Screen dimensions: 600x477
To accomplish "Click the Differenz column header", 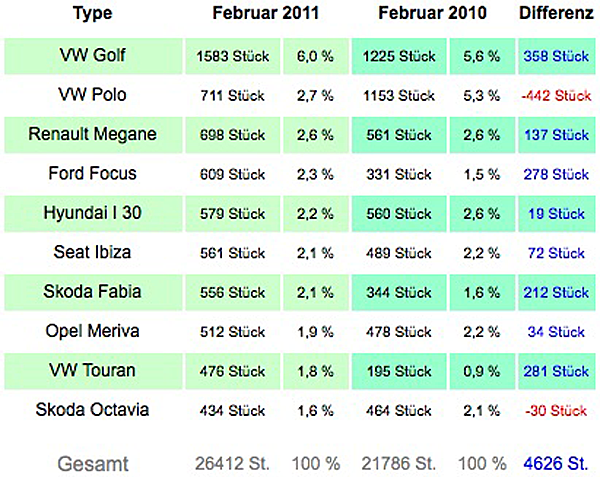I will 556,13.
